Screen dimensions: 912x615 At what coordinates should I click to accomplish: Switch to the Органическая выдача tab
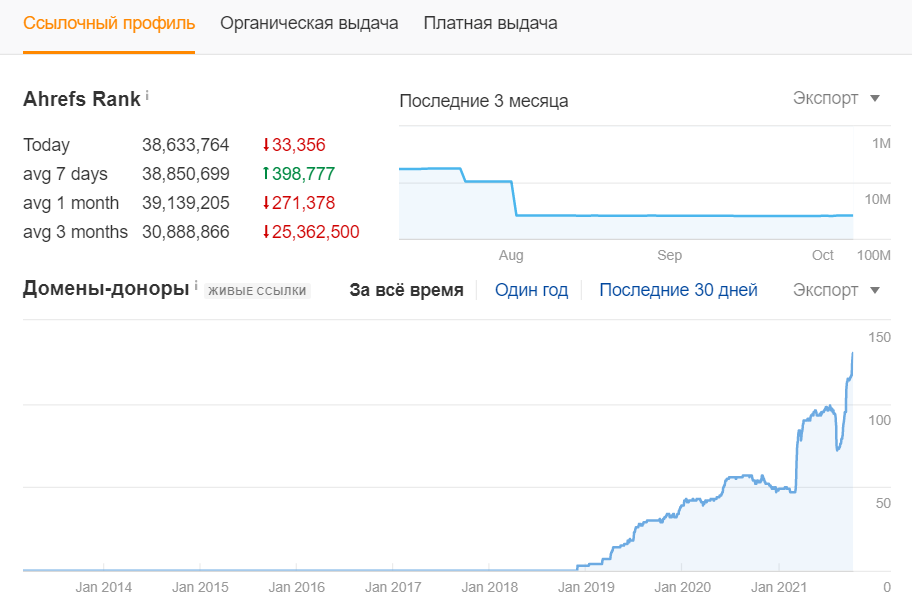(309, 23)
